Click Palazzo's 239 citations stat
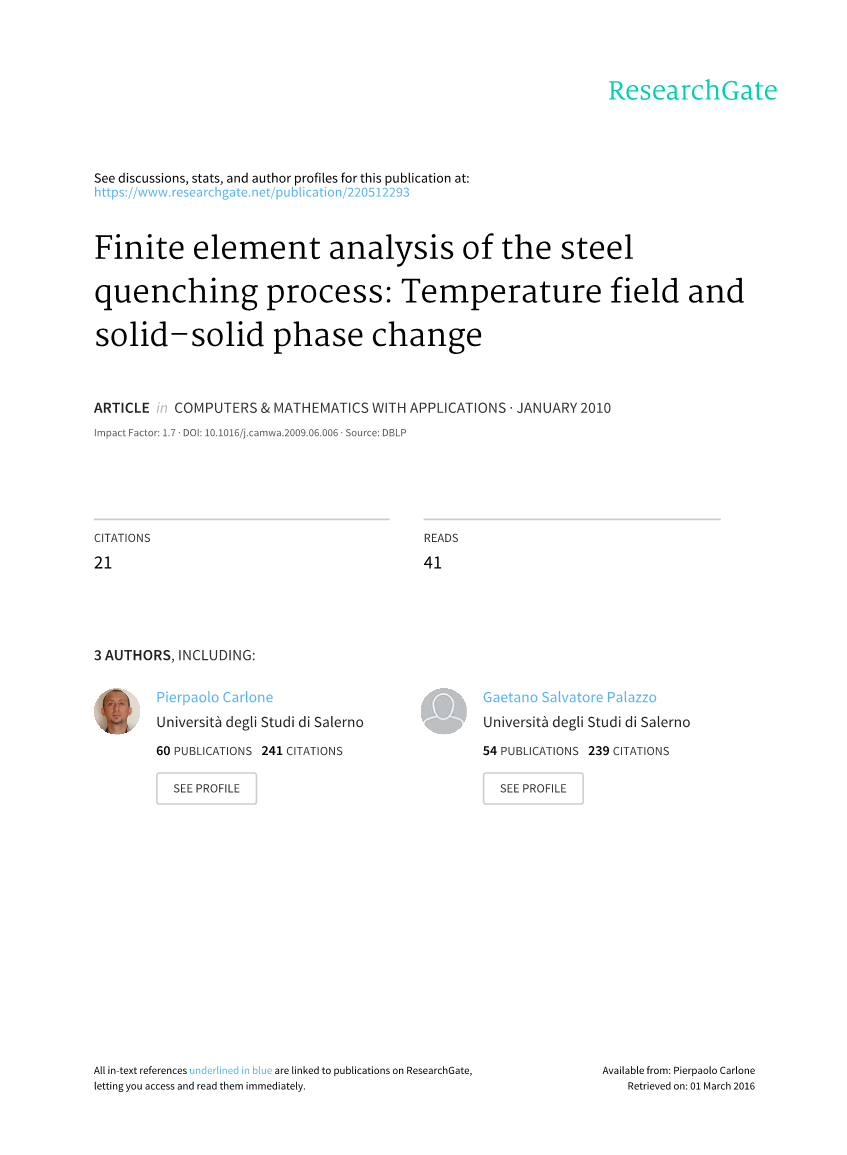The image size is (847, 1155). 628,751
